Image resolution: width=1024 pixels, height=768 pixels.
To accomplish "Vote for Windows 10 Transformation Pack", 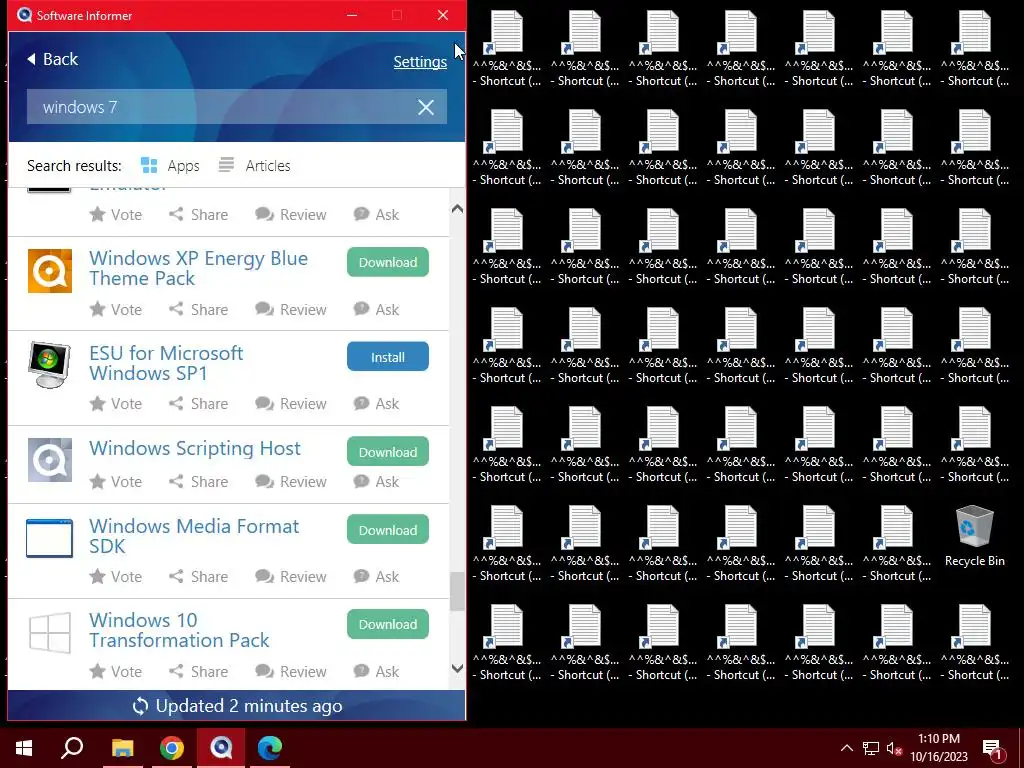I will click(x=116, y=671).
